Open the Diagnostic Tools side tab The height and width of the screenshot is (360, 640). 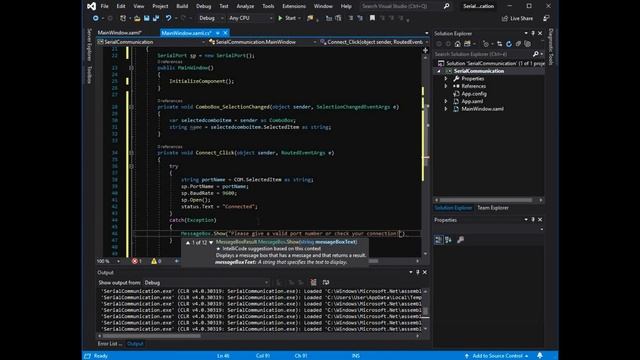click(551, 47)
